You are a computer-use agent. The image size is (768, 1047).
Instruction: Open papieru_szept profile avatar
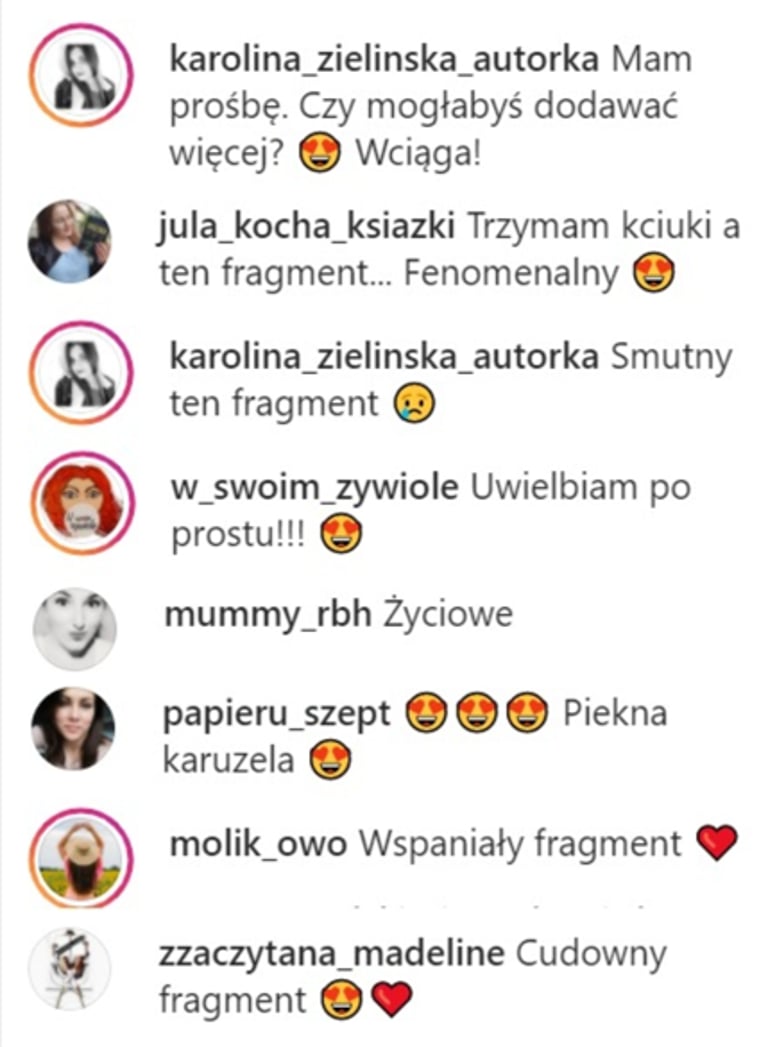73,728
